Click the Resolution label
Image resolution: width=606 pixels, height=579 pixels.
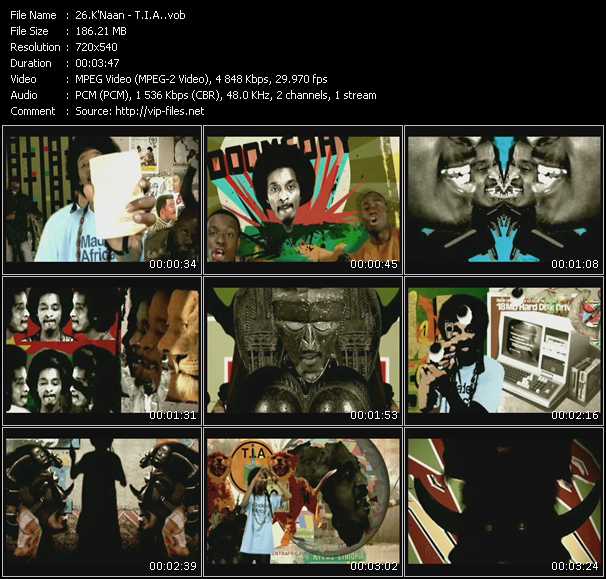click(35, 47)
